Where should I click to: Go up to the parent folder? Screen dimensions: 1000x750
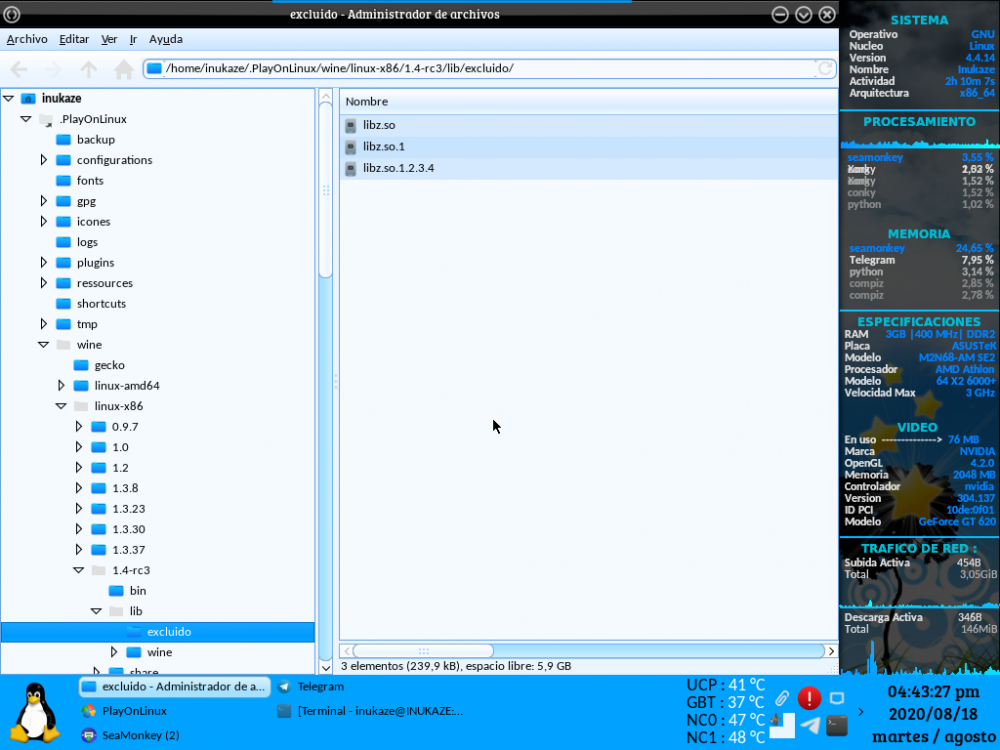tap(89, 69)
